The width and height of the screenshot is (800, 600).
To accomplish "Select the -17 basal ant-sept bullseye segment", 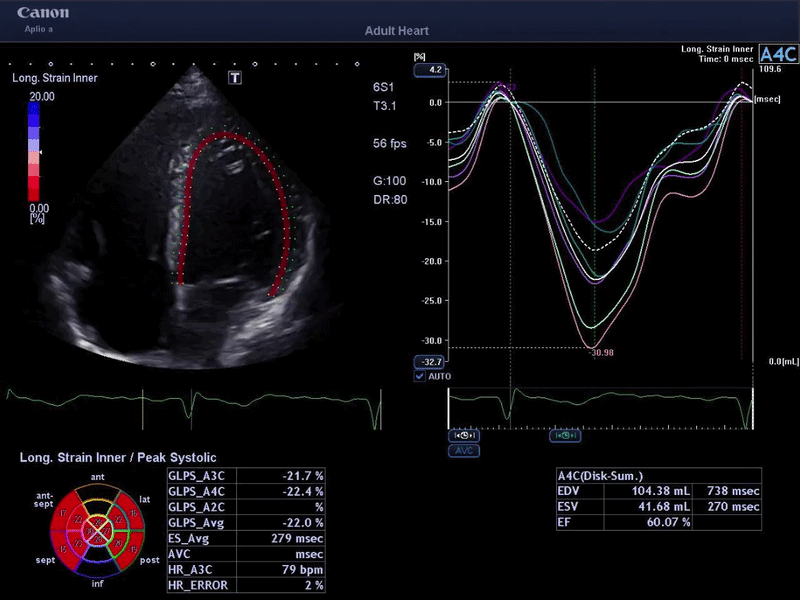I will click(63, 513).
